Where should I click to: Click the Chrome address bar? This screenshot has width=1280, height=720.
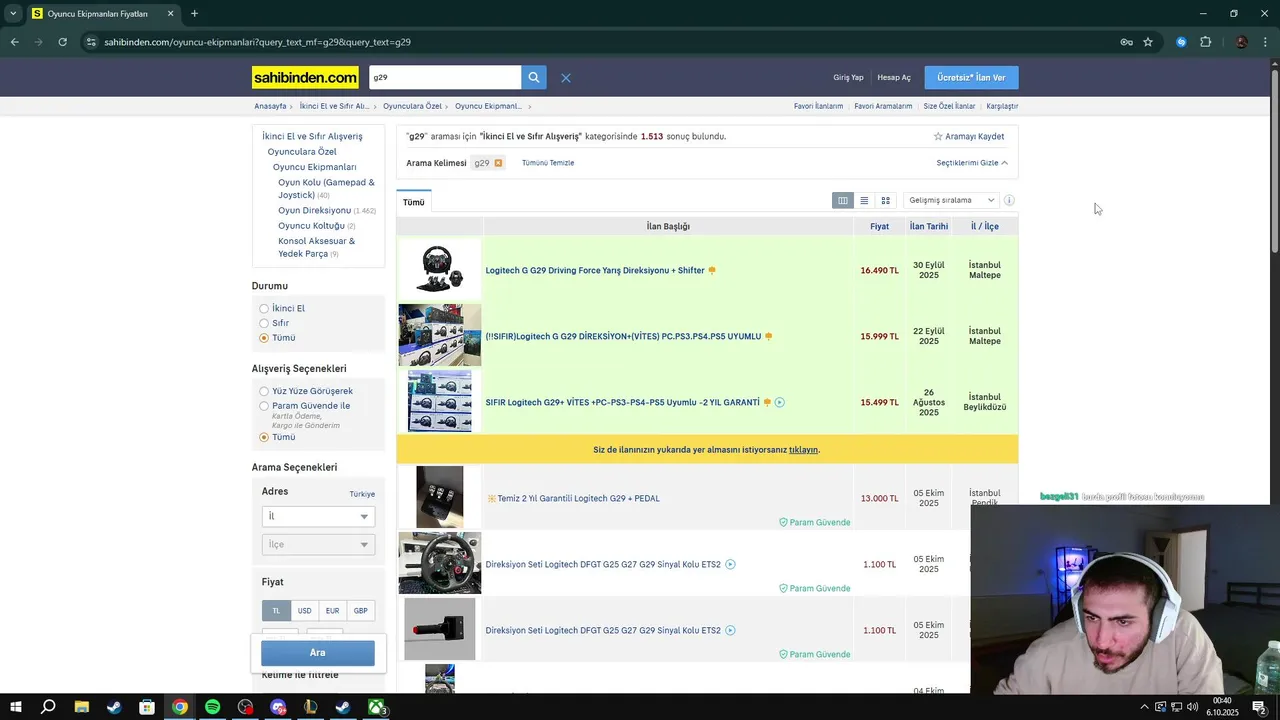coord(600,42)
